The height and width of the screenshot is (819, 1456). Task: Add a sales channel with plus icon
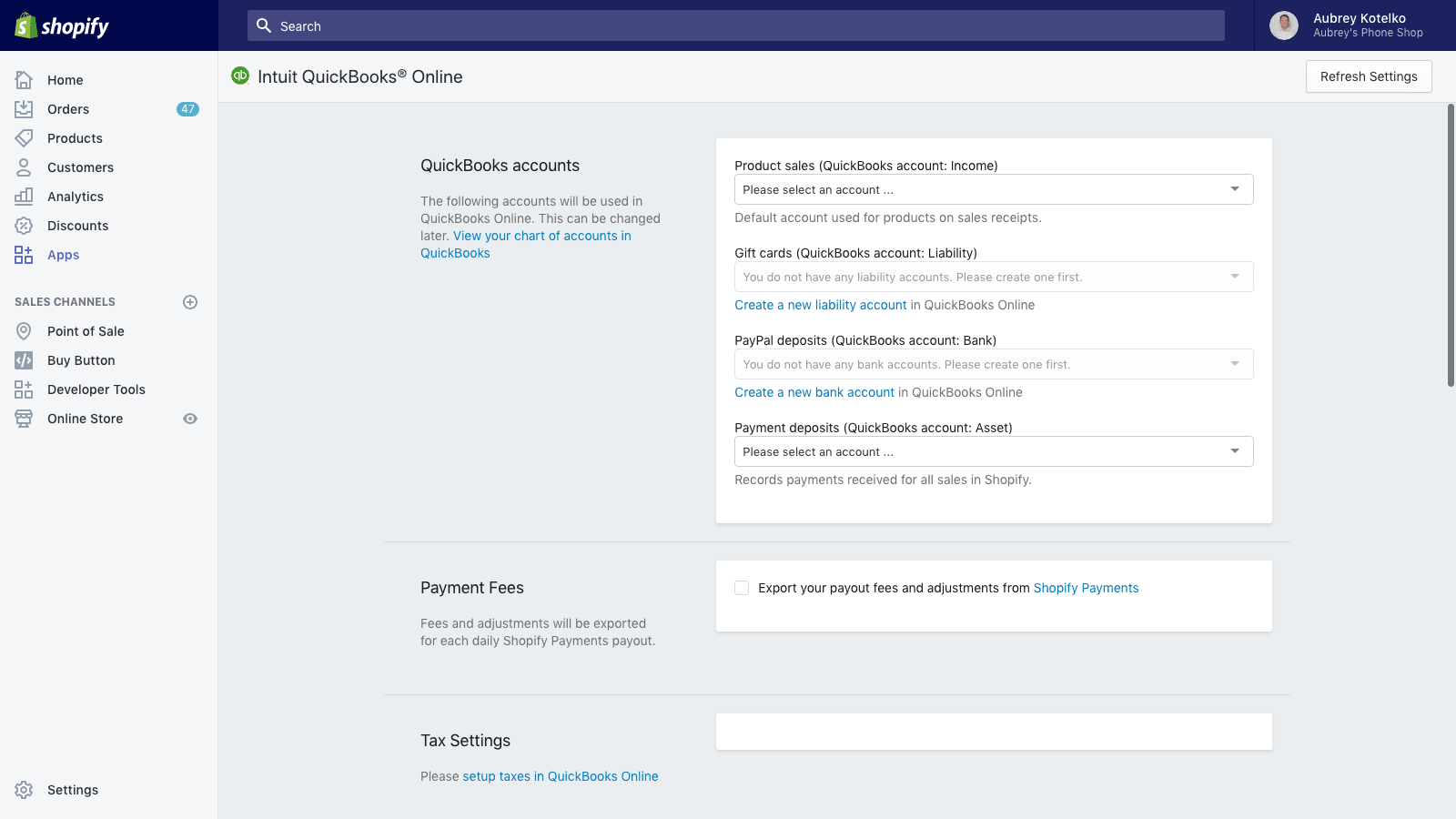[190, 302]
